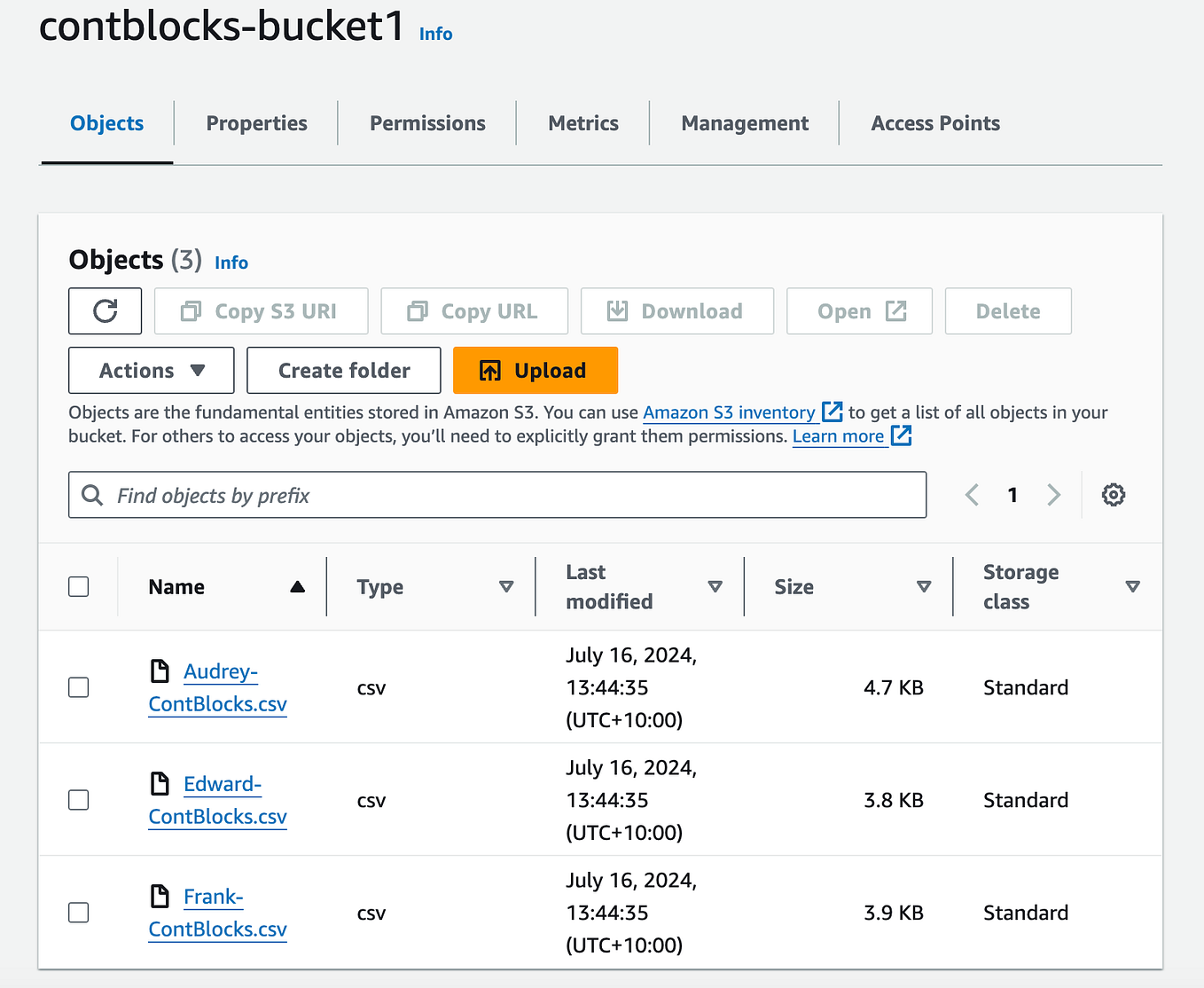Open the Audrey-ContBlocks.csv link
Viewport: 1204px width, 988px height.
click(x=217, y=687)
